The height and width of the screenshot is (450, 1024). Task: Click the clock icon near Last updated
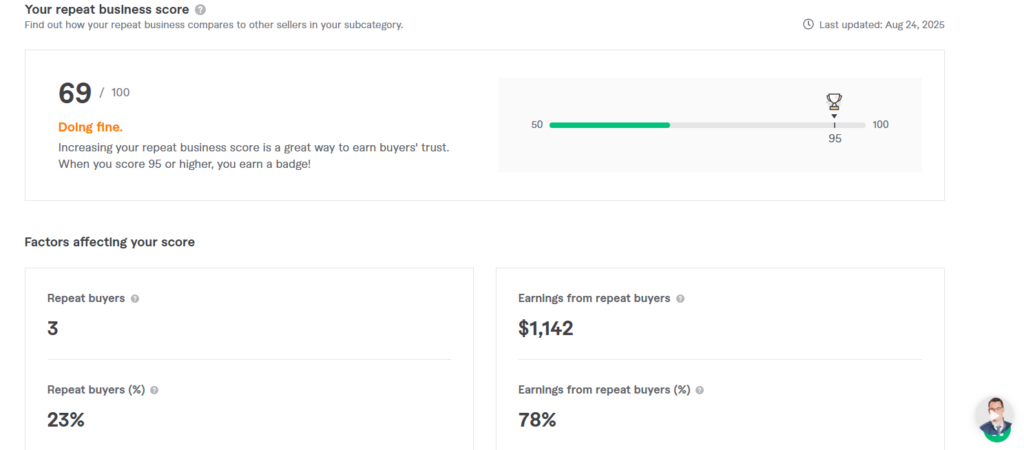(808, 24)
